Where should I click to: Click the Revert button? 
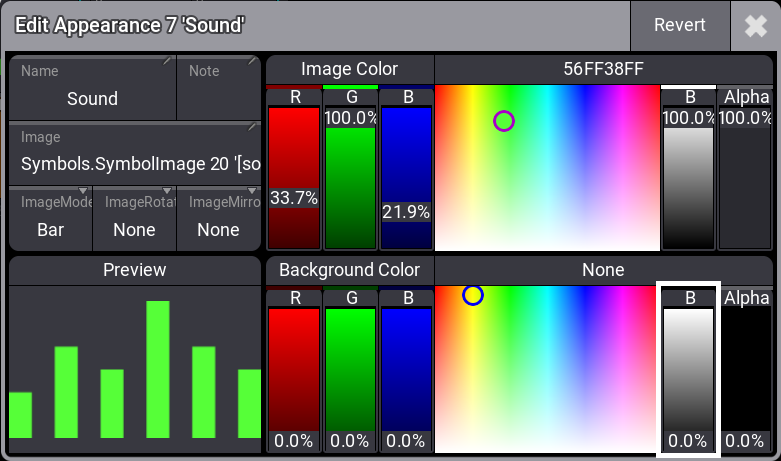(x=679, y=26)
